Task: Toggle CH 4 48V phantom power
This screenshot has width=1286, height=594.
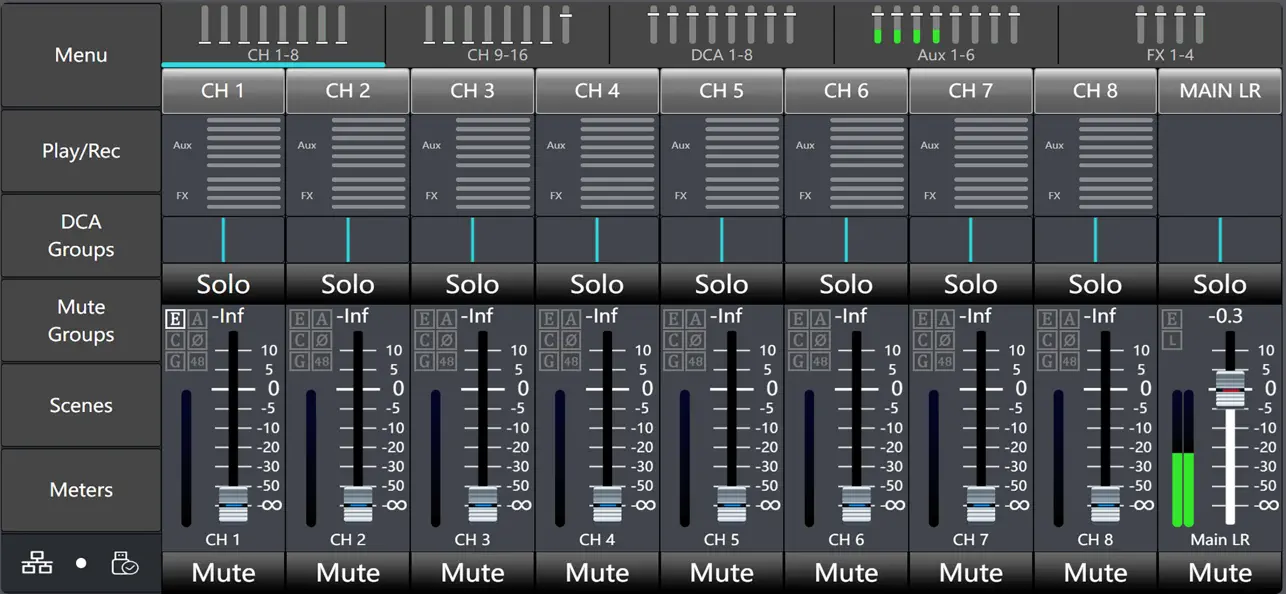Action: (x=571, y=360)
